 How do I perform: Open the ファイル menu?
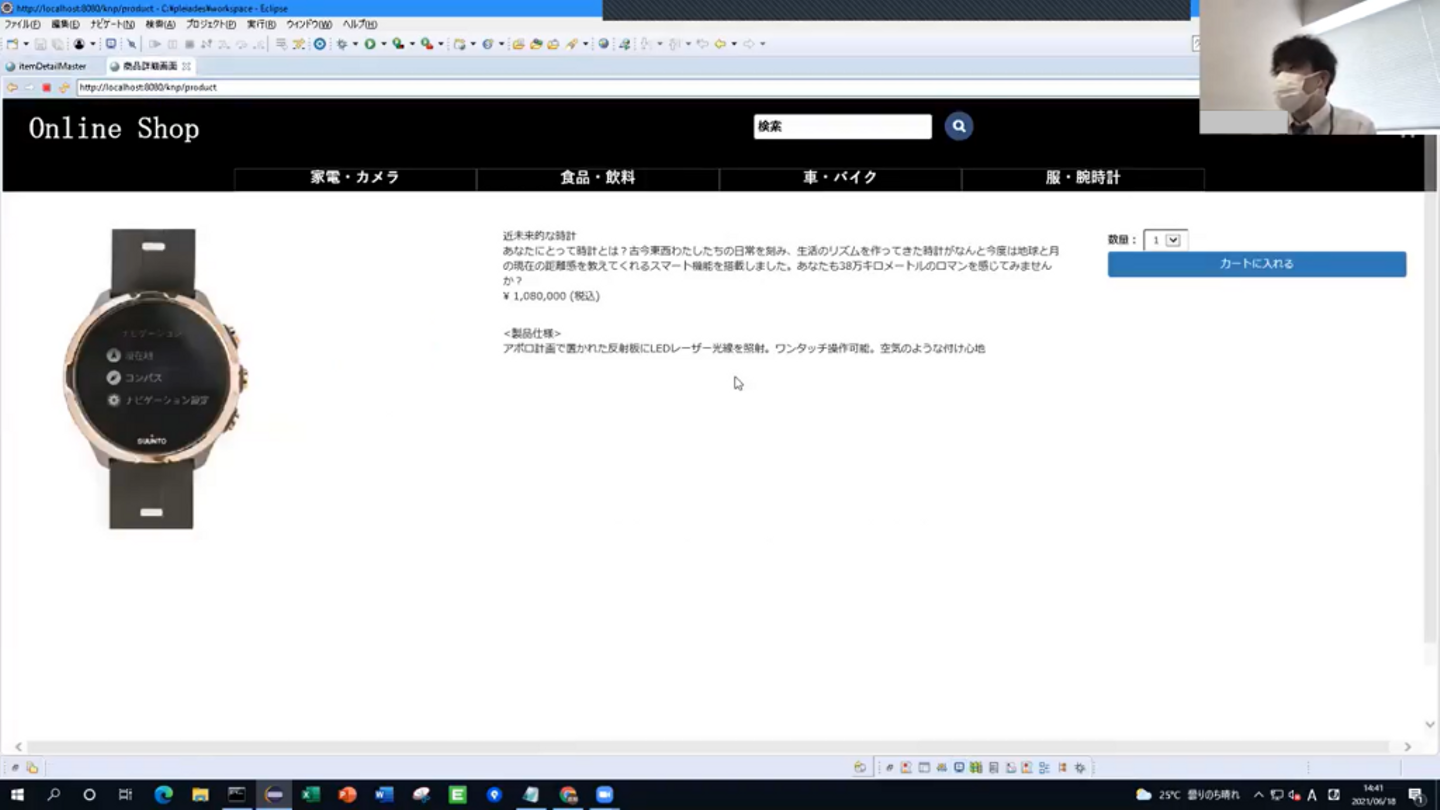[22, 24]
